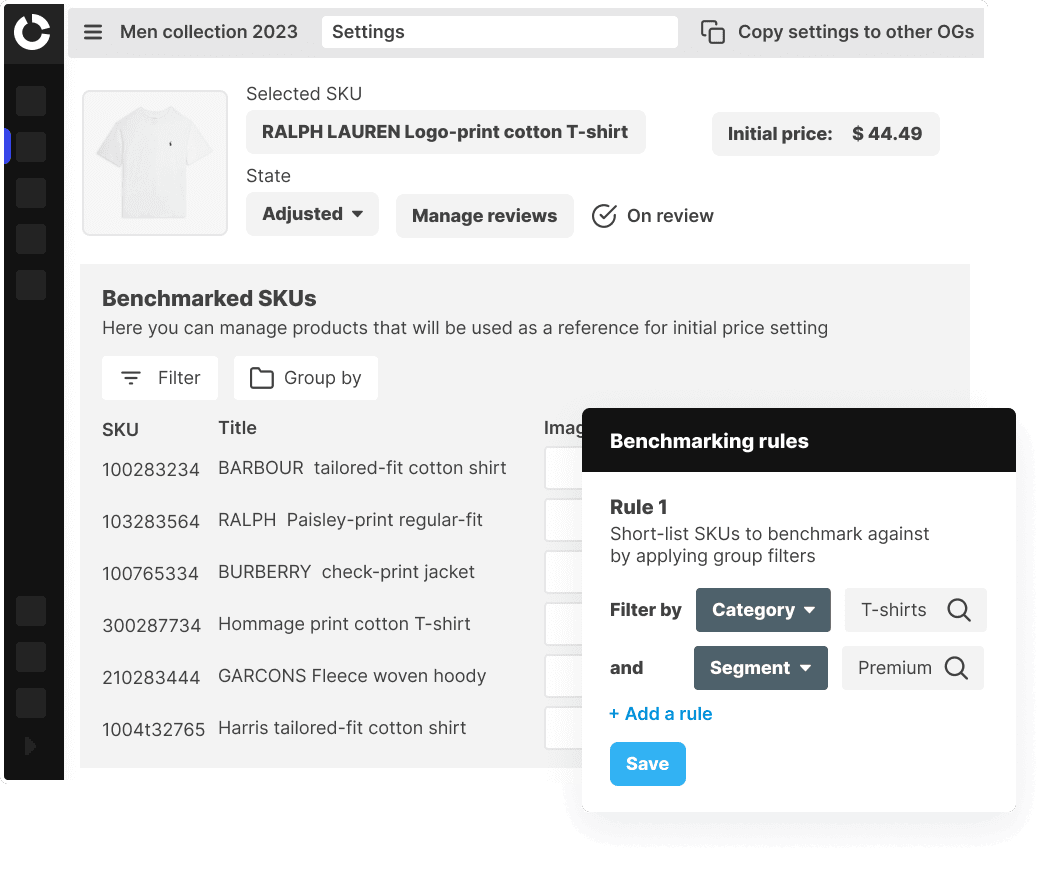
Task: Click the app logo in the top-left corner
Action: [x=33, y=32]
